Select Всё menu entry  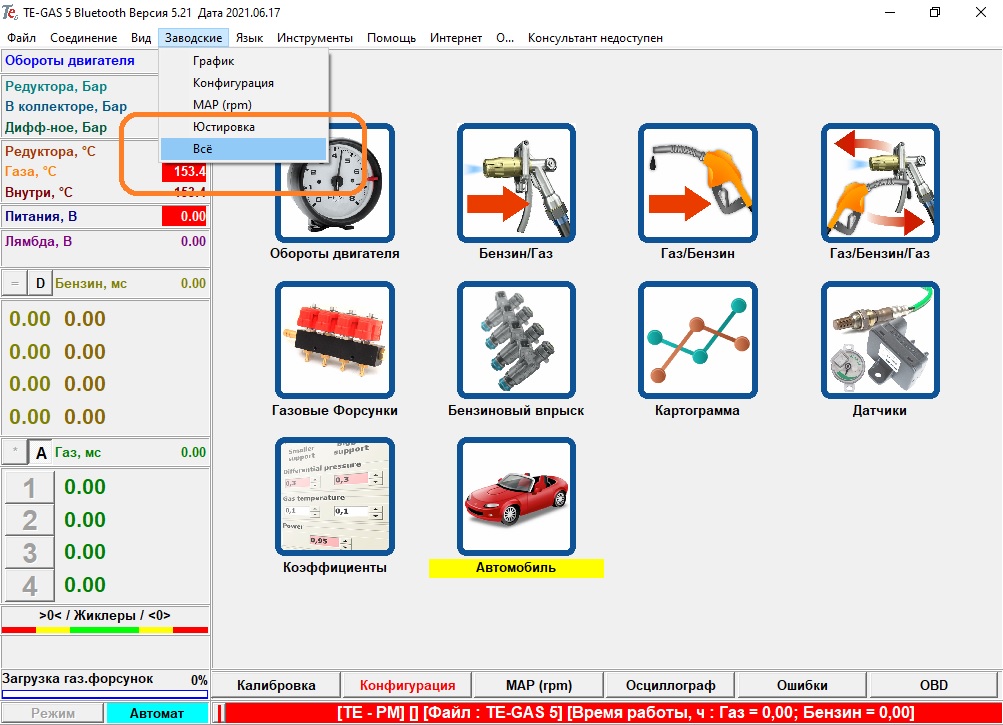(x=243, y=148)
